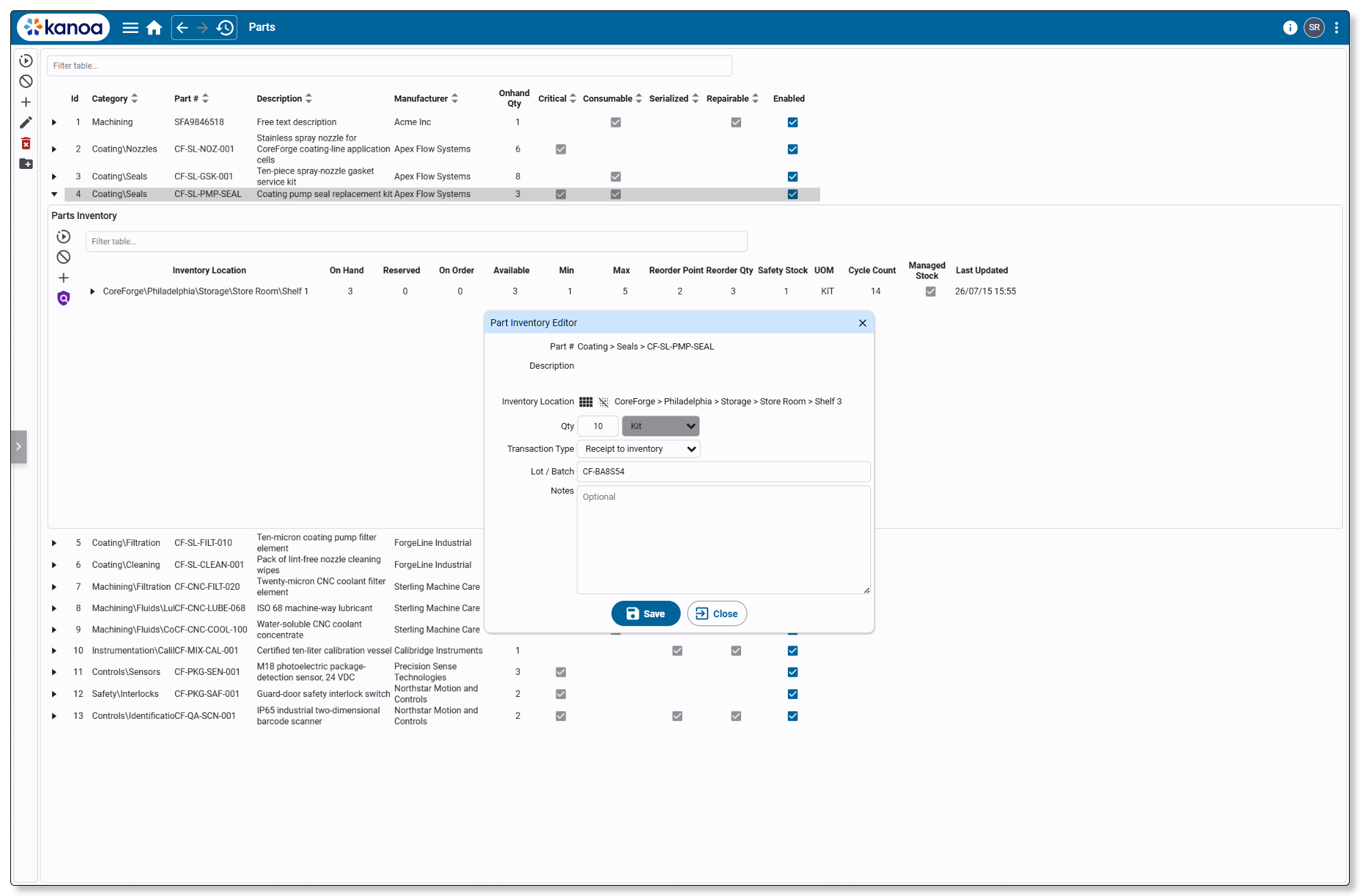Click the Kanoa logo
Viewport: 1360px width, 896px height.
point(63,27)
